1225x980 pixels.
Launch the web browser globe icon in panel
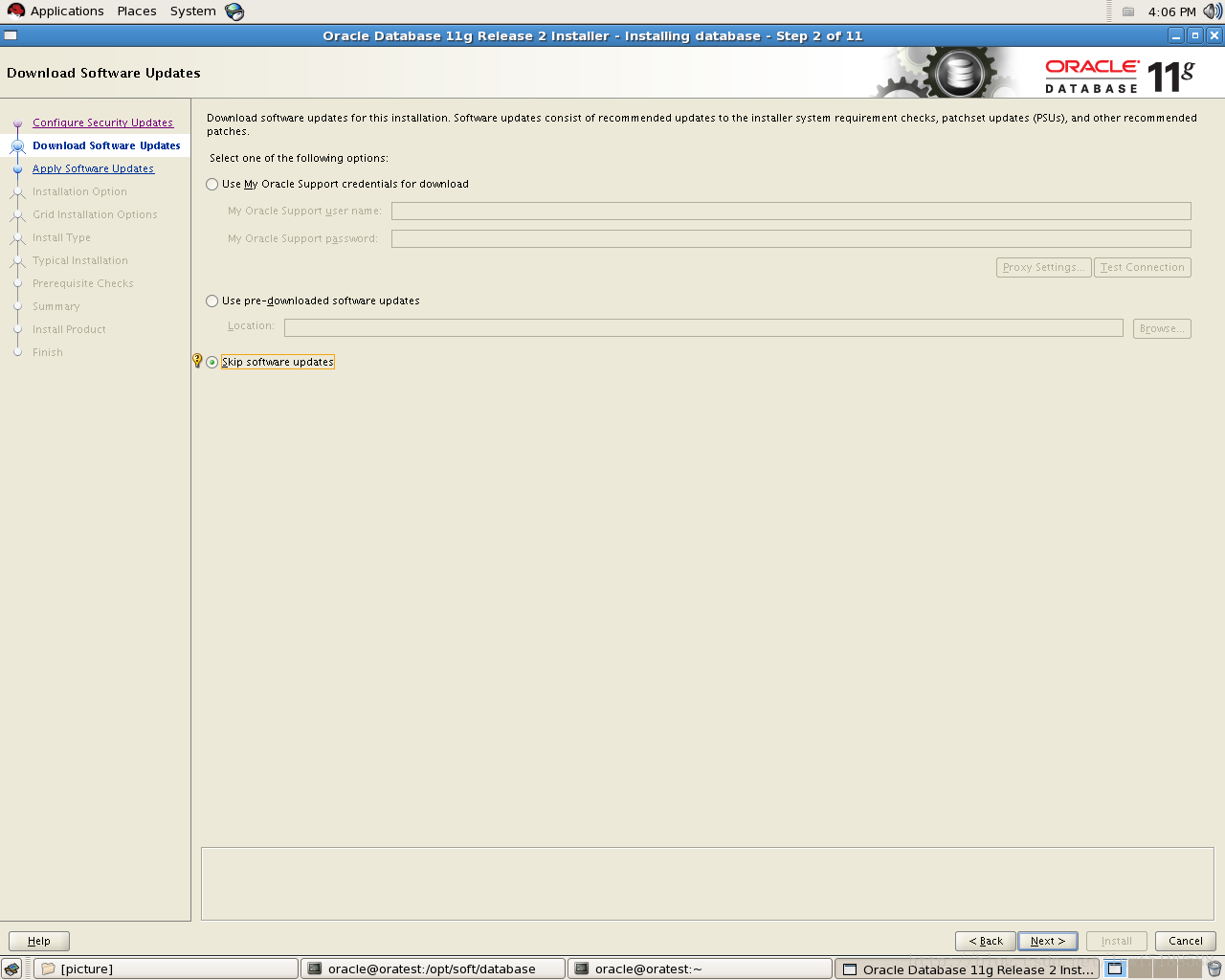tap(234, 11)
